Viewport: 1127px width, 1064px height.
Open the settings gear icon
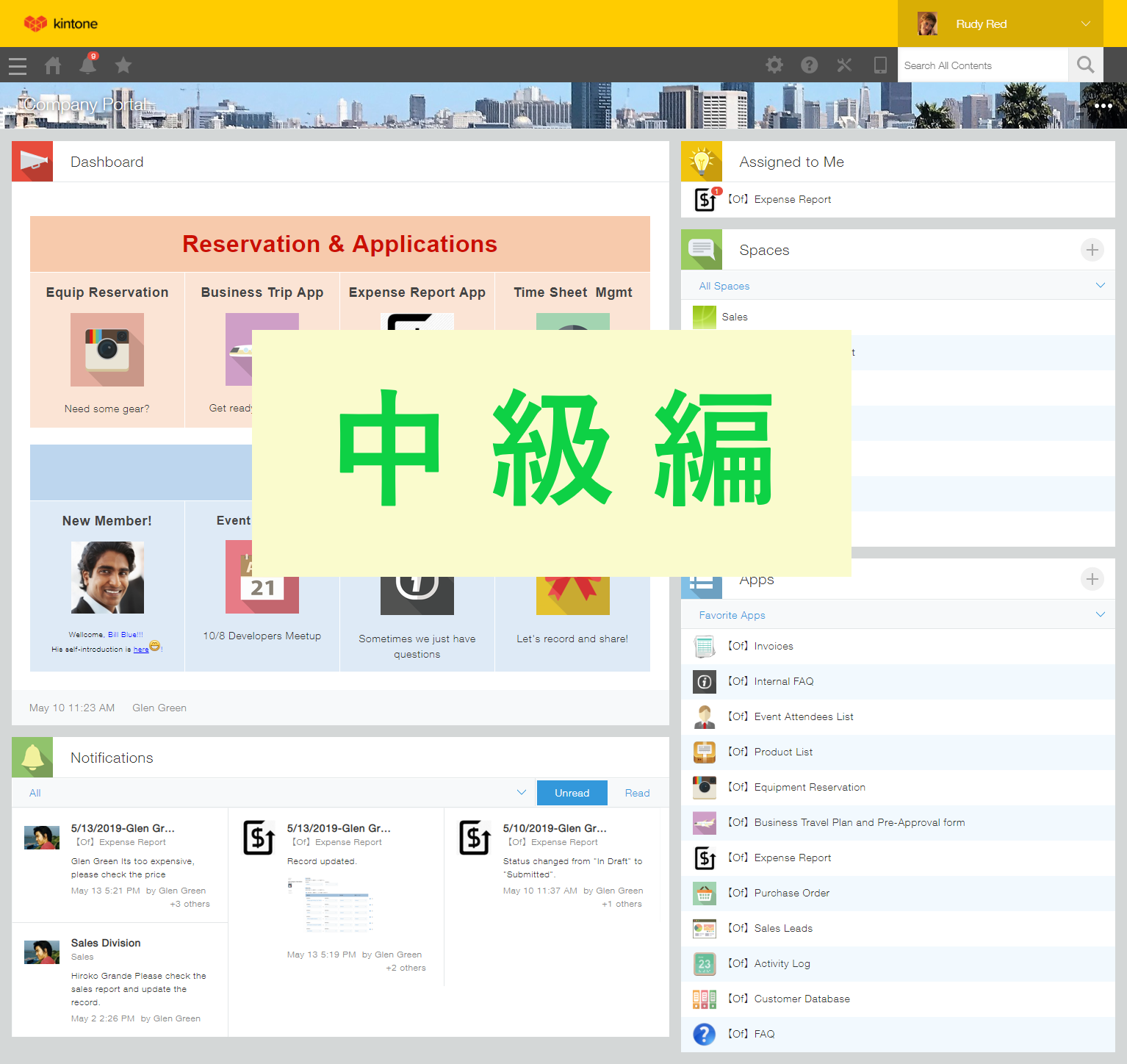tap(774, 65)
